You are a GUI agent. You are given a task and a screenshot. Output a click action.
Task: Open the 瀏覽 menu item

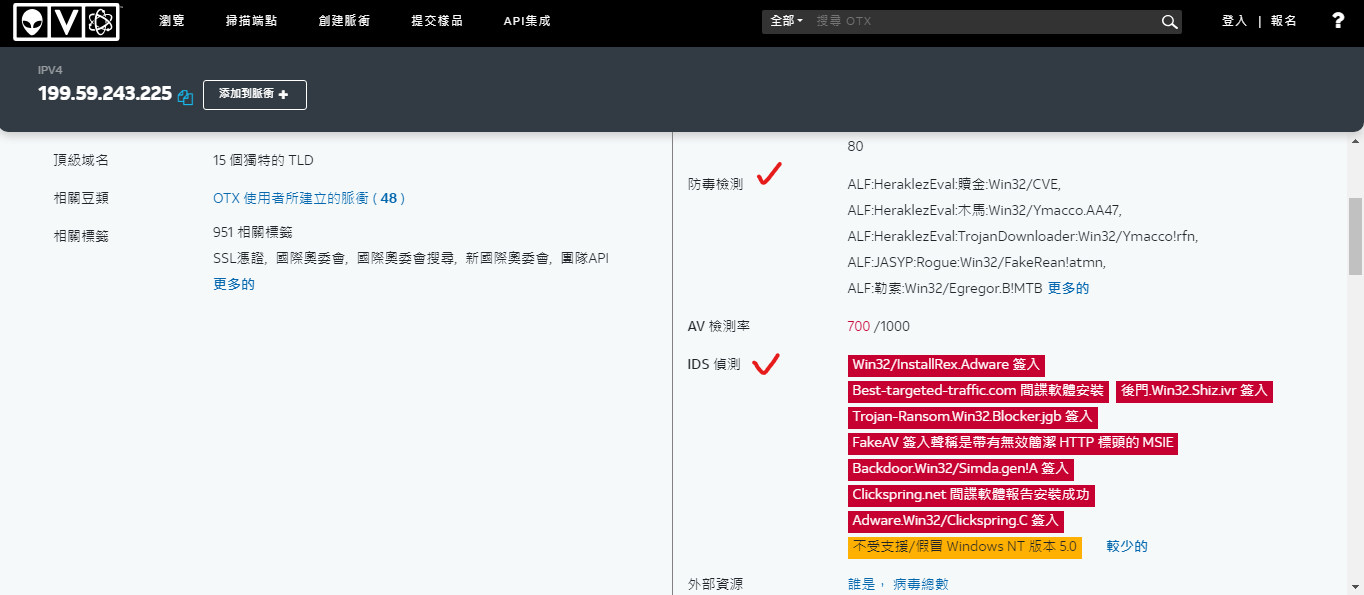pos(172,21)
